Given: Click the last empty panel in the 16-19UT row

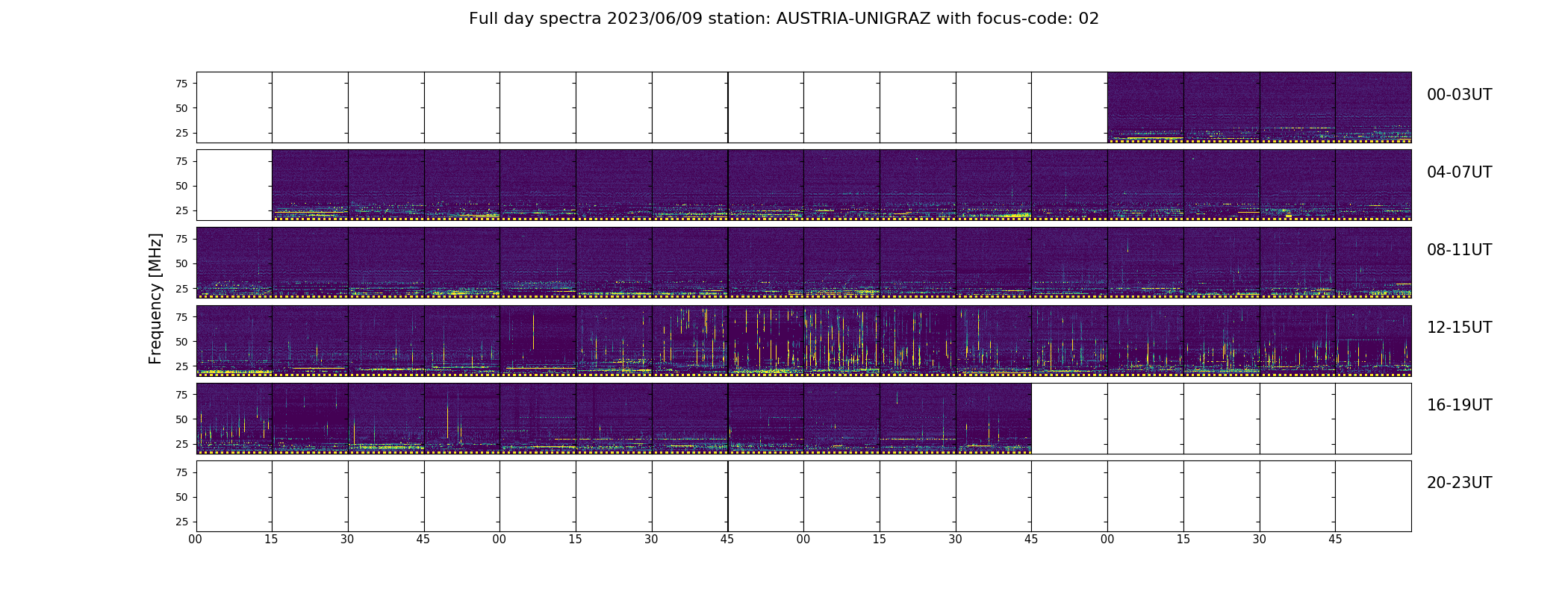Looking at the screenshot, I should (1373, 419).
